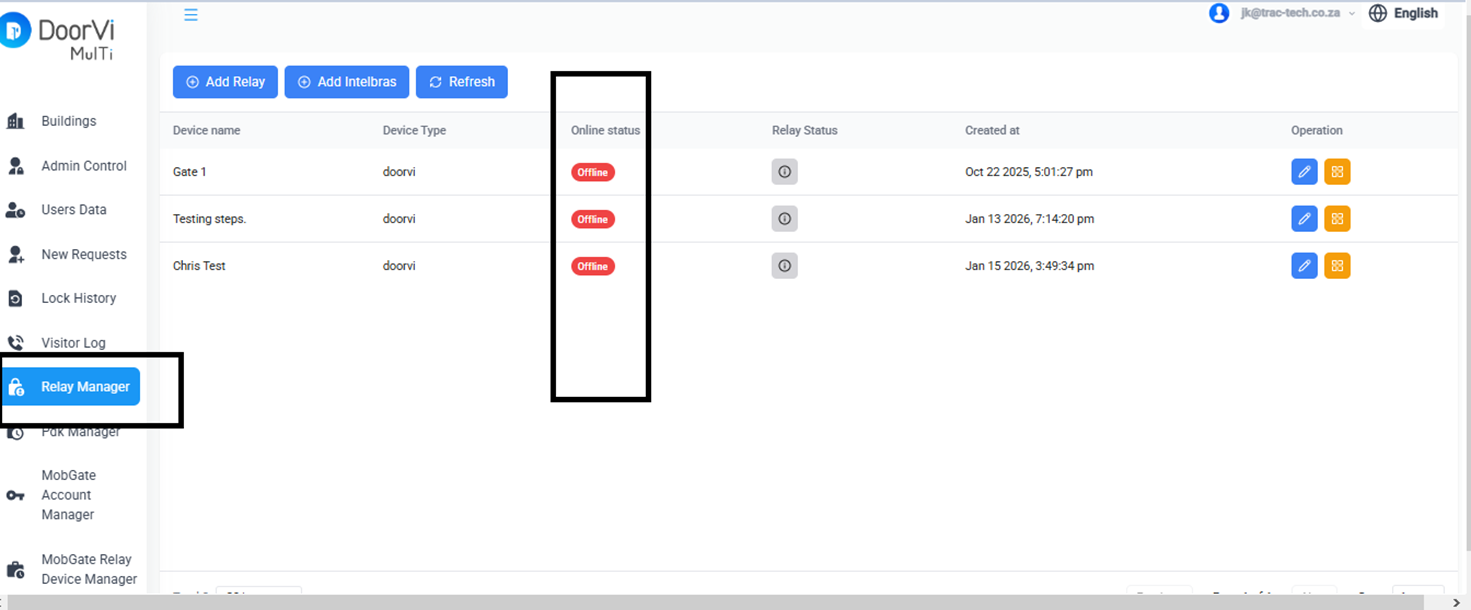Click the globe language icon

click(1377, 13)
